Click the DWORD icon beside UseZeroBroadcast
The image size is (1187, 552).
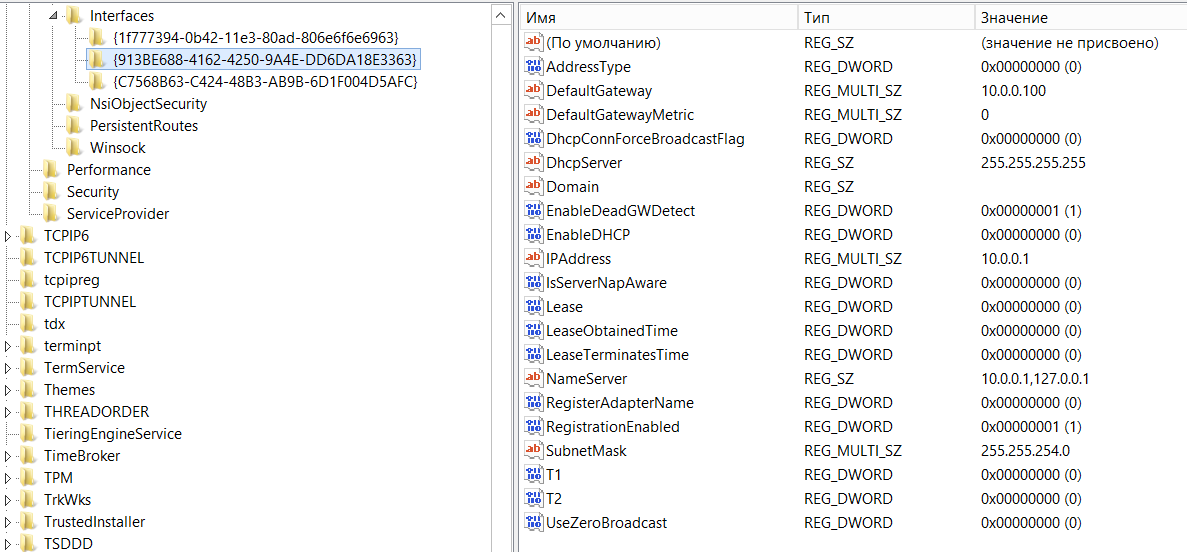tap(533, 523)
